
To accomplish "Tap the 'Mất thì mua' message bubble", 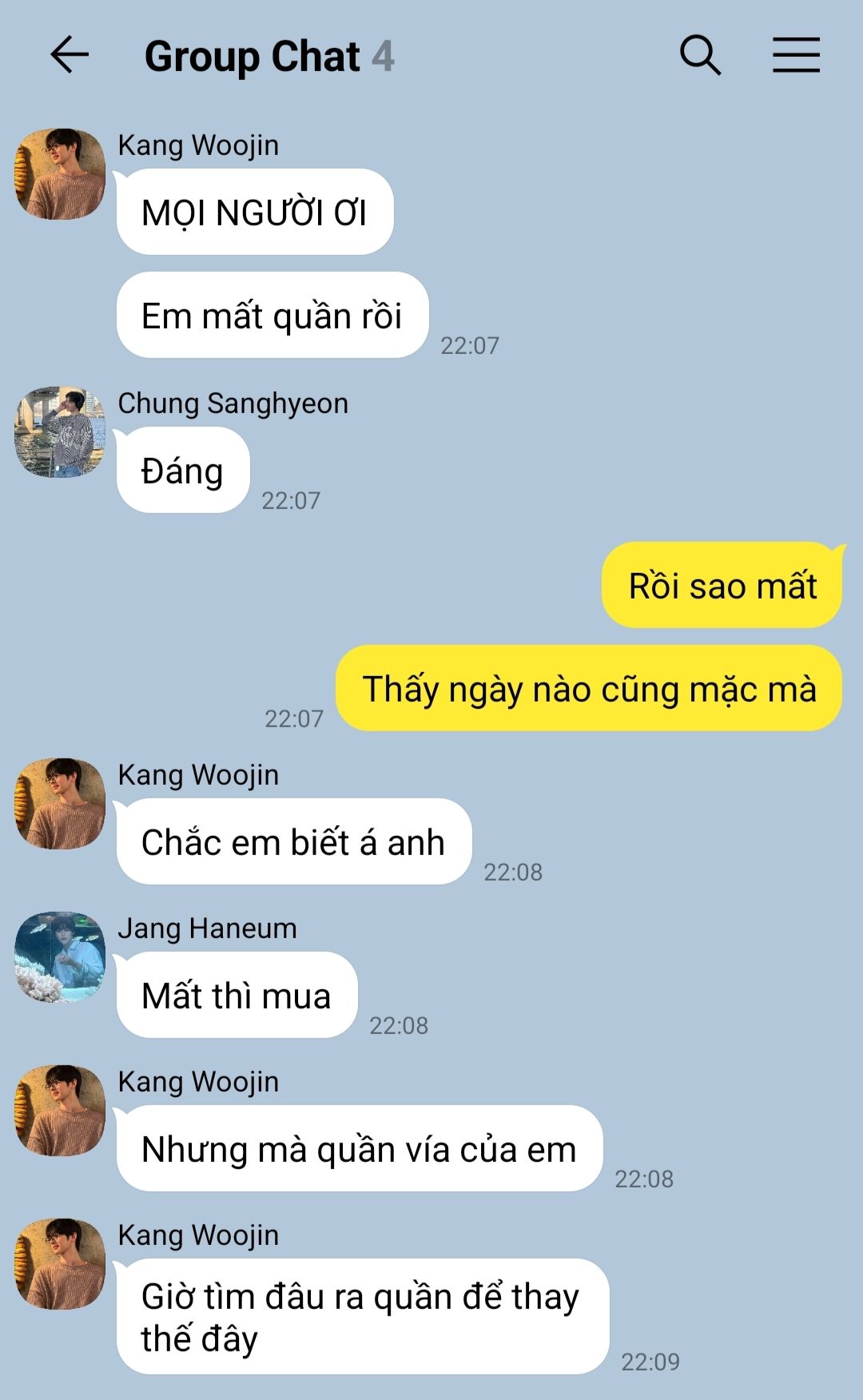I will coord(237,995).
